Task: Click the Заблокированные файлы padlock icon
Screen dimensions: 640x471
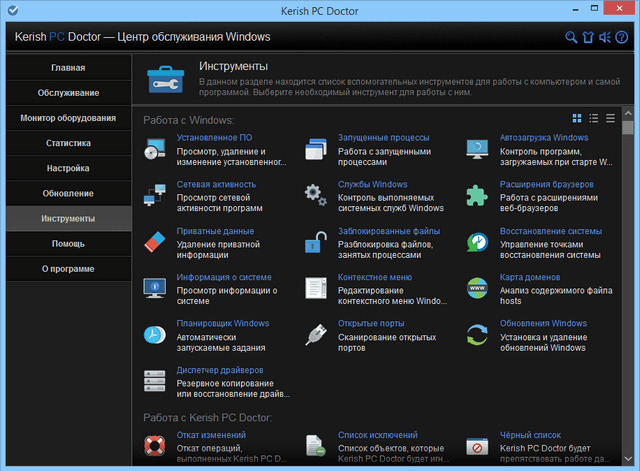Action: 316,243
